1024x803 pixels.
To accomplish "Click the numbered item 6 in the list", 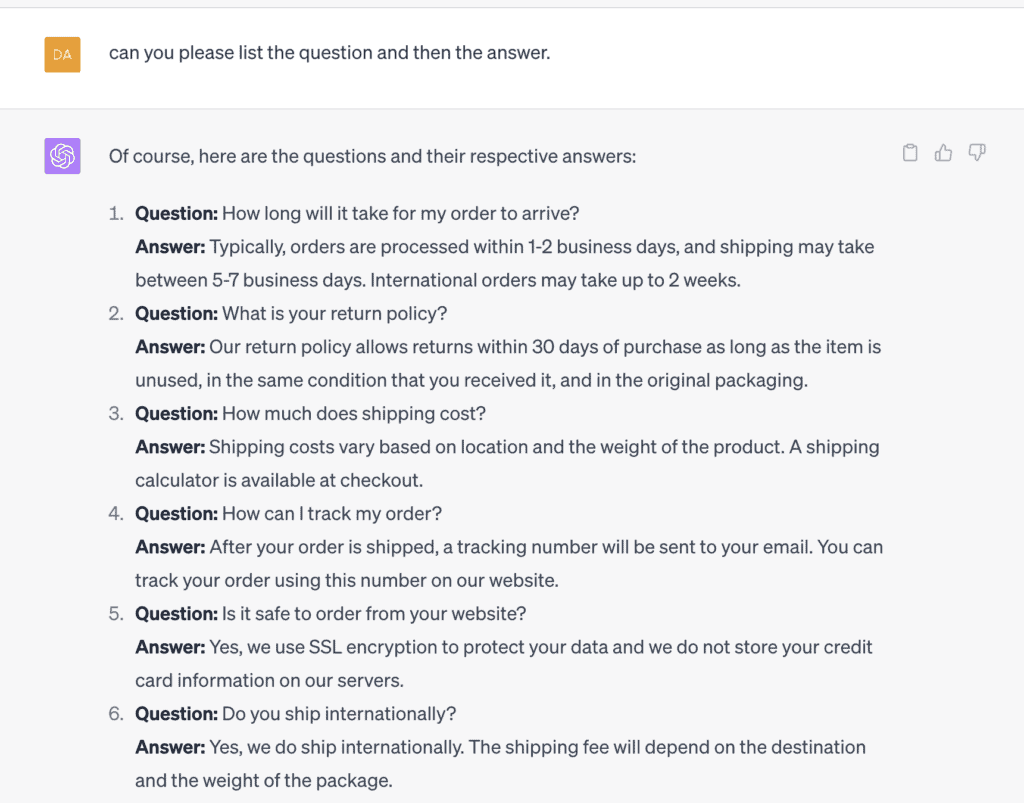I will [x=115, y=713].
